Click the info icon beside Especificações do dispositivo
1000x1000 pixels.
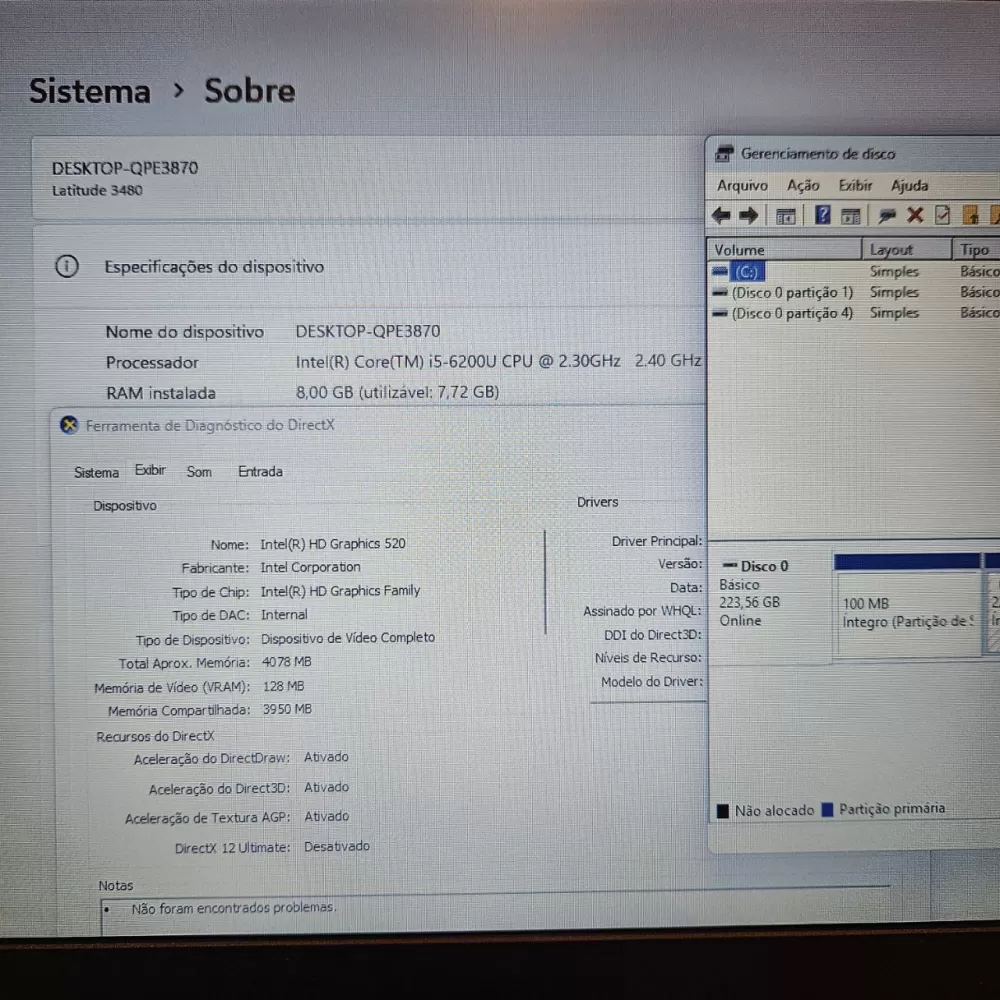pyautogui.click(x=66, y=267)
